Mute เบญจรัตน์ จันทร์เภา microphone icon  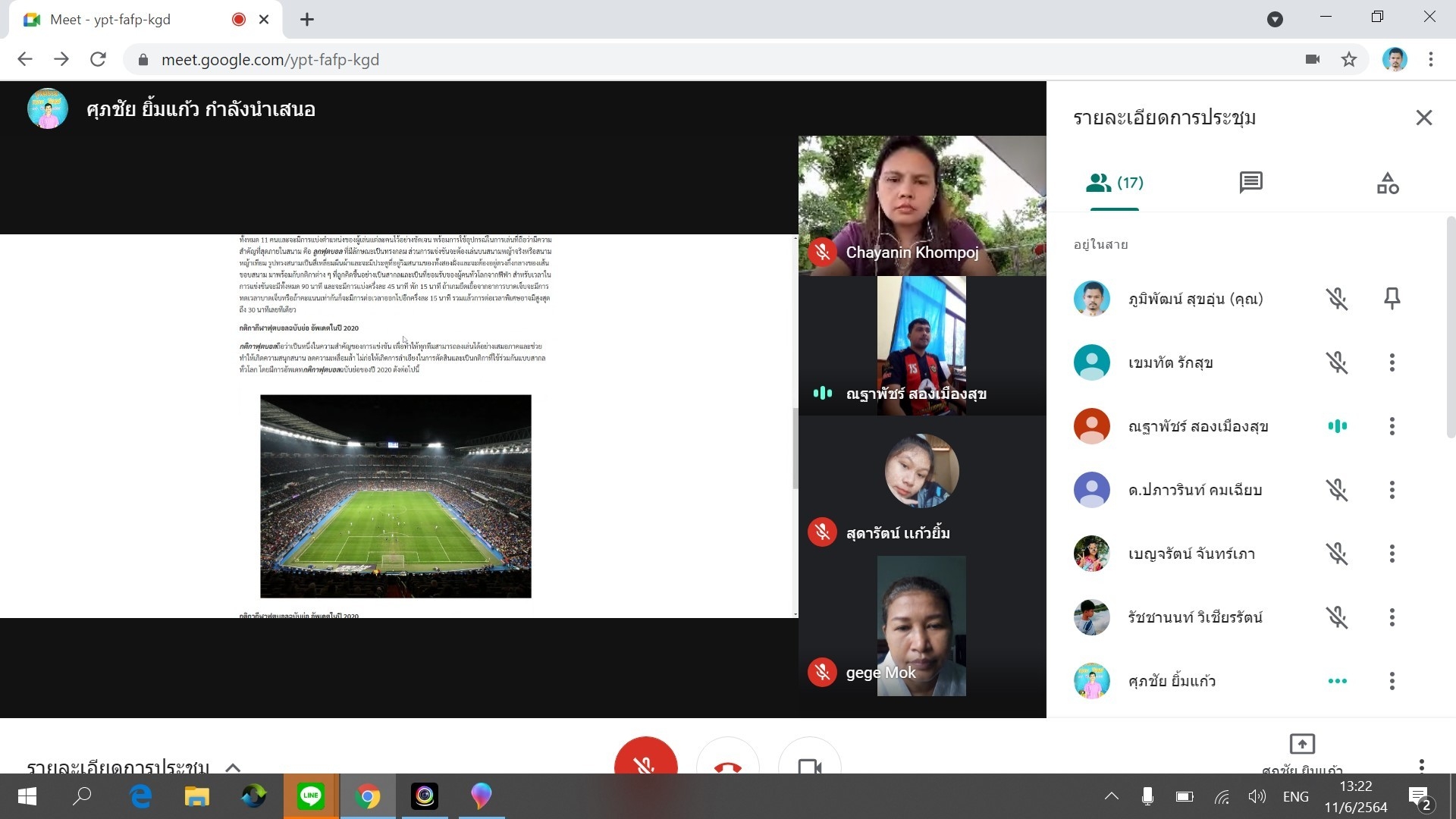(1337, 554)
